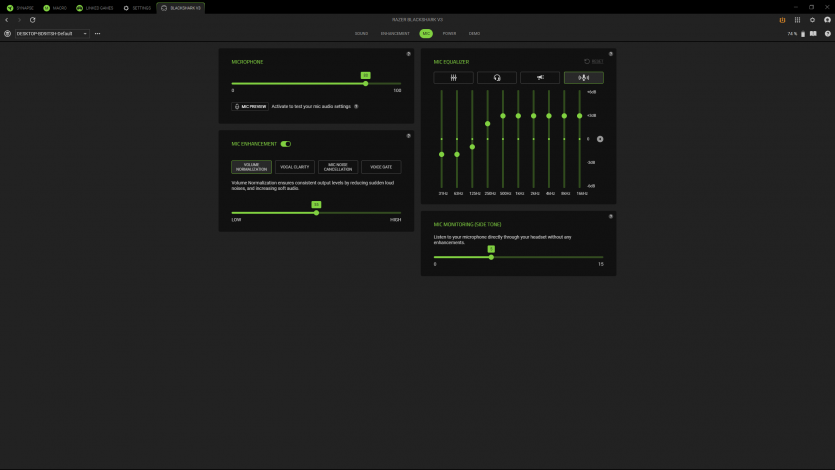The image size is (835, 470).
Task: Select the Voice Gate enhancement mode
Action: 380,167
